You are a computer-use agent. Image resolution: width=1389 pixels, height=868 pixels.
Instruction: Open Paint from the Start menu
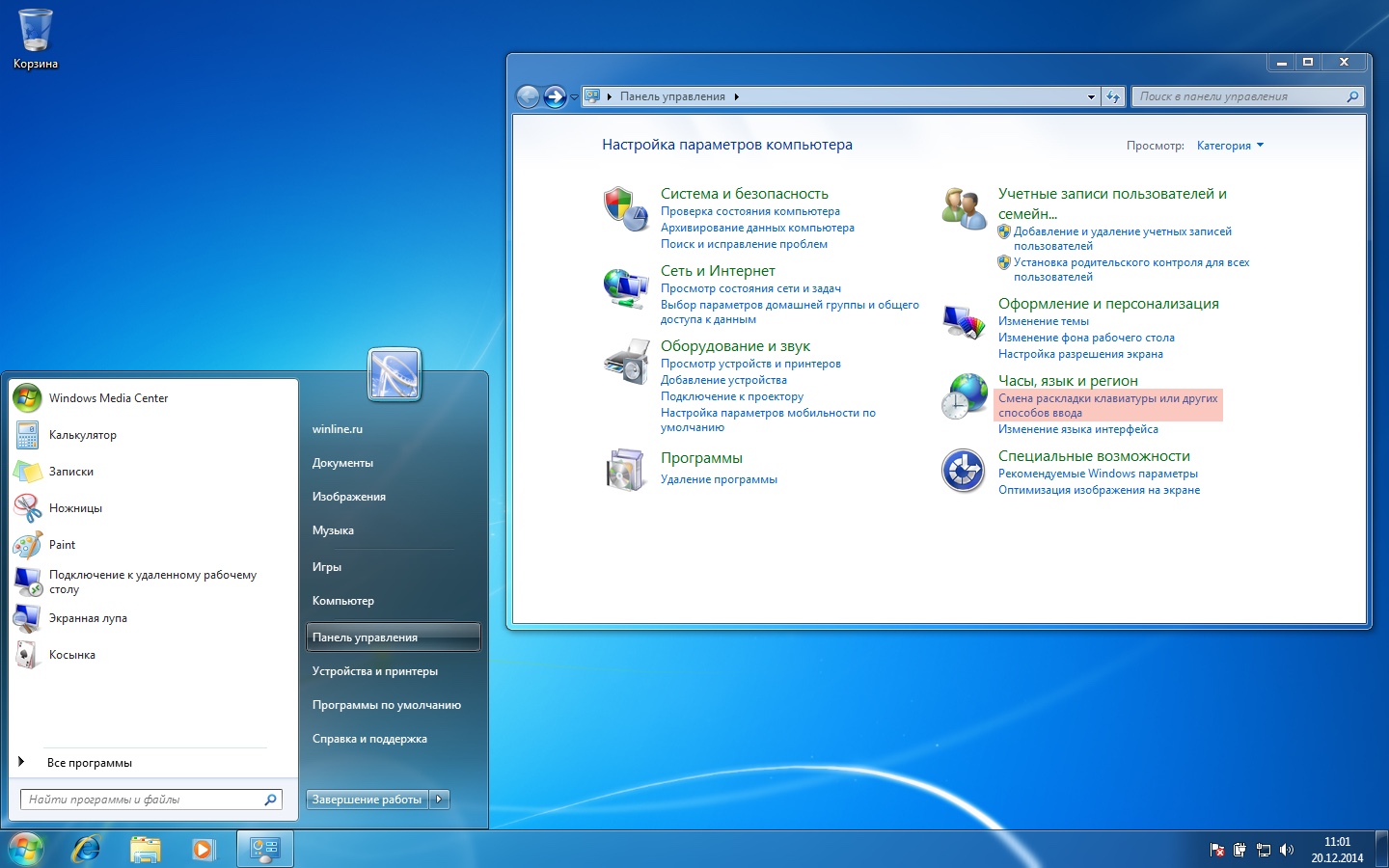coord(62,544)
